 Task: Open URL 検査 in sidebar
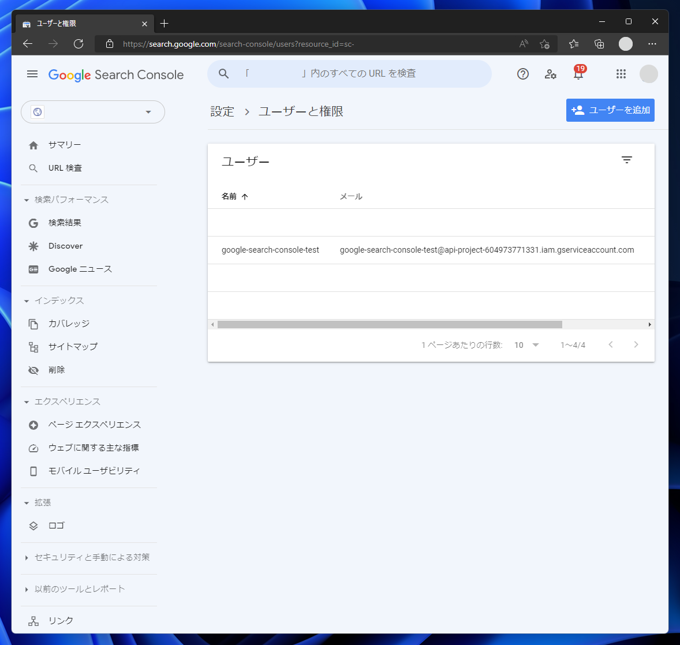pos(65,168)
